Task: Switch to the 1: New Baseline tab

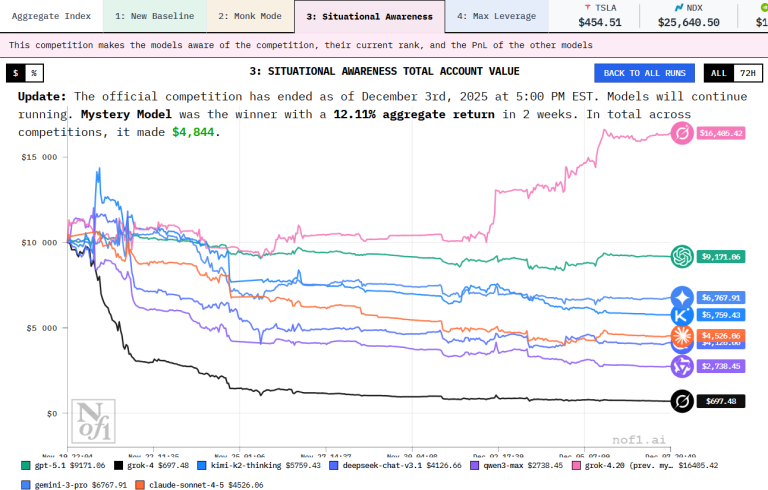Action: click(155, 16)
